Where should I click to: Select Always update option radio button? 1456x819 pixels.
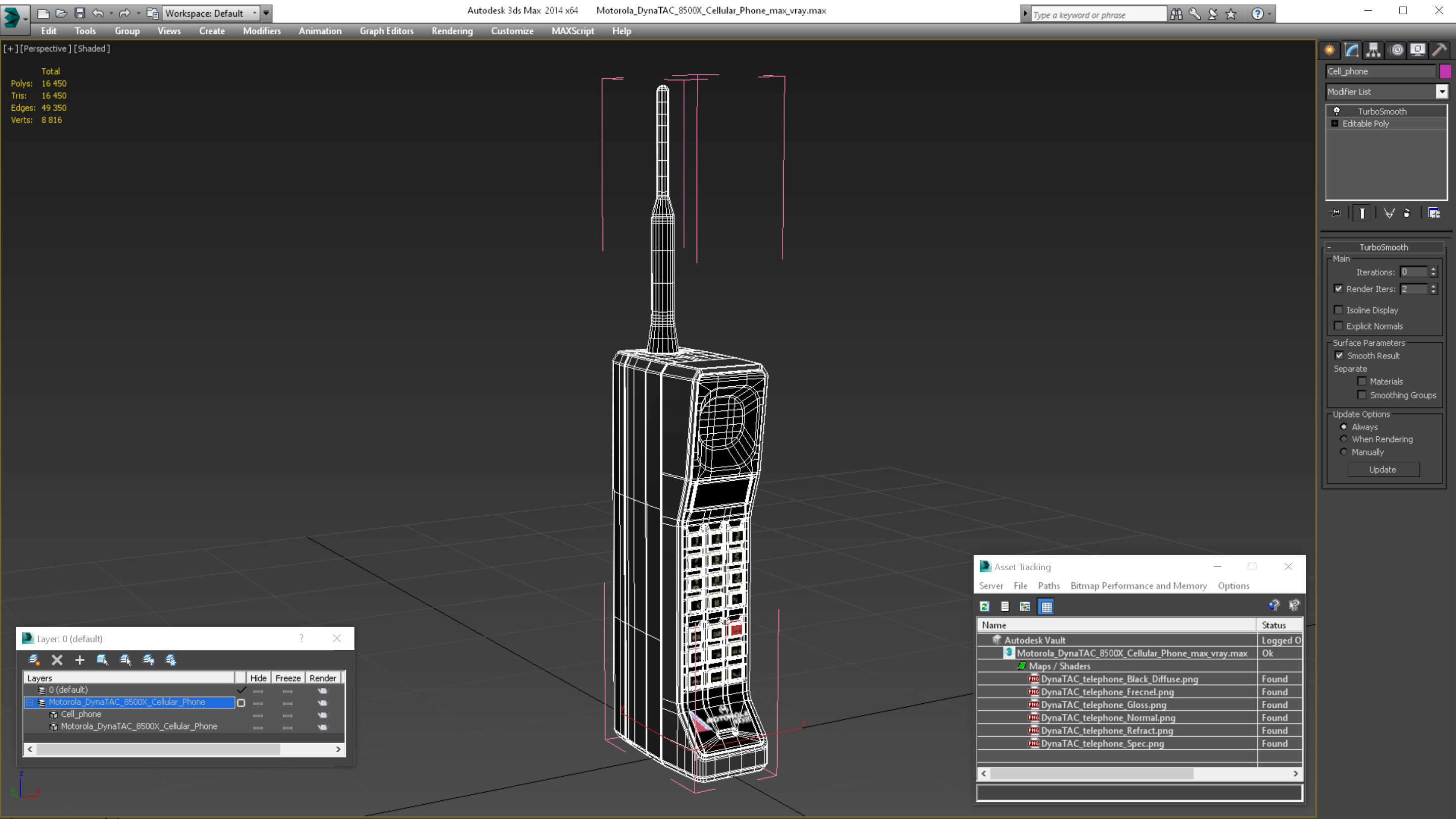click(x=1344, y=426)
